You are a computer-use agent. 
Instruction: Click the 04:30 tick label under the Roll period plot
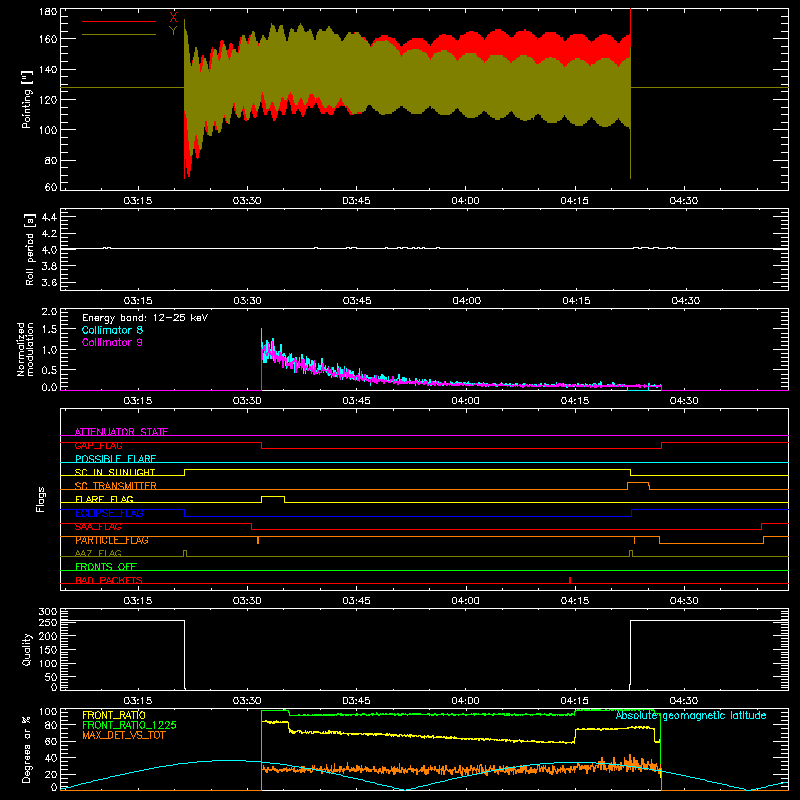pos(685,301)
